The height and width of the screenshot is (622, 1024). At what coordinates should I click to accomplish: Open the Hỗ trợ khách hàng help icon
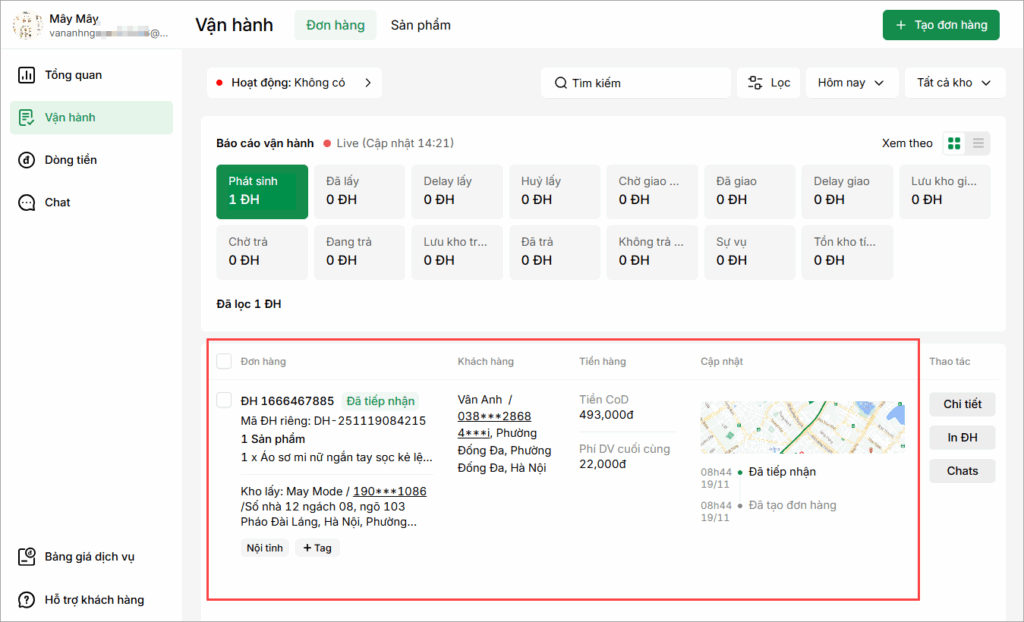[x=27, y=600]
